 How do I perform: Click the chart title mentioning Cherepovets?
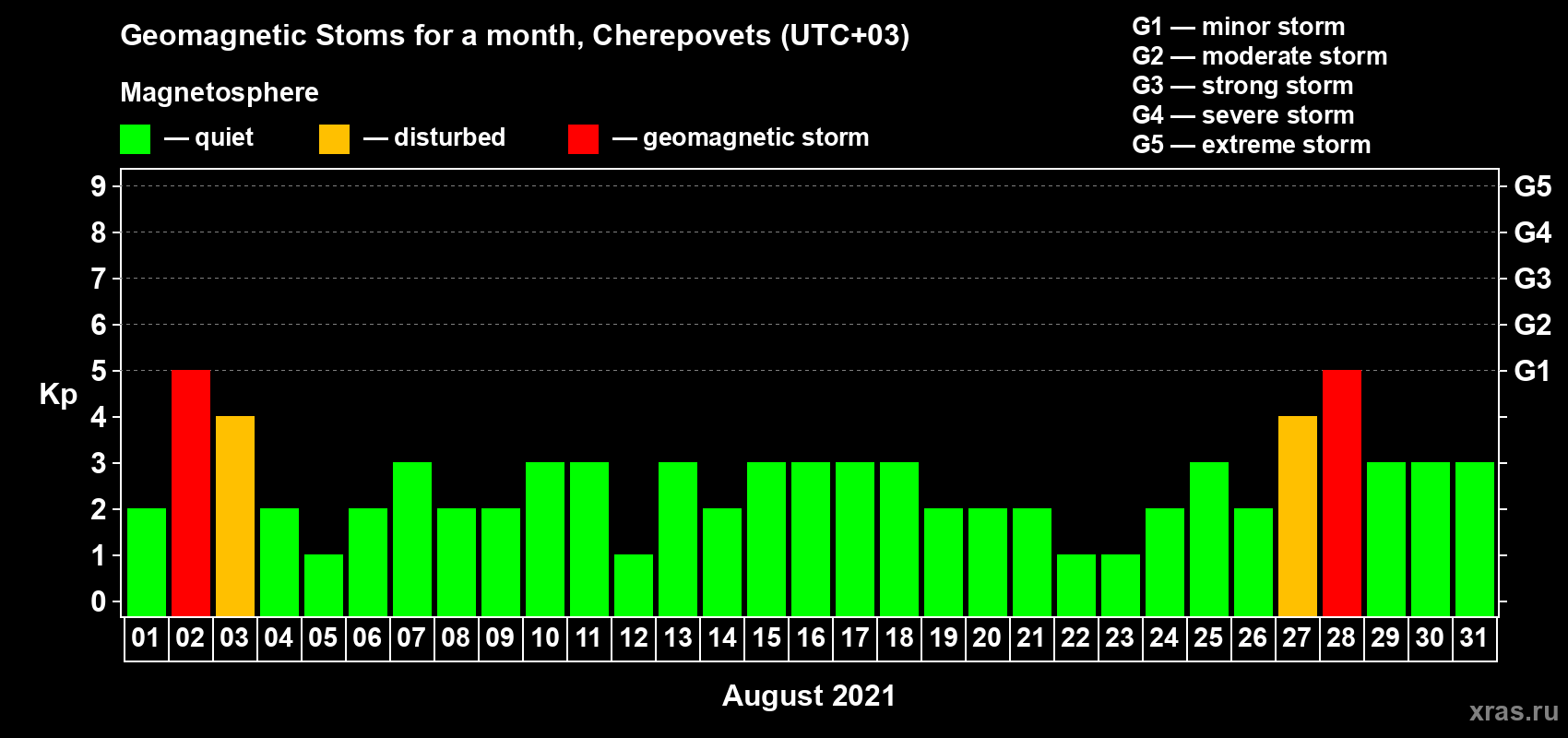point(515,35)
